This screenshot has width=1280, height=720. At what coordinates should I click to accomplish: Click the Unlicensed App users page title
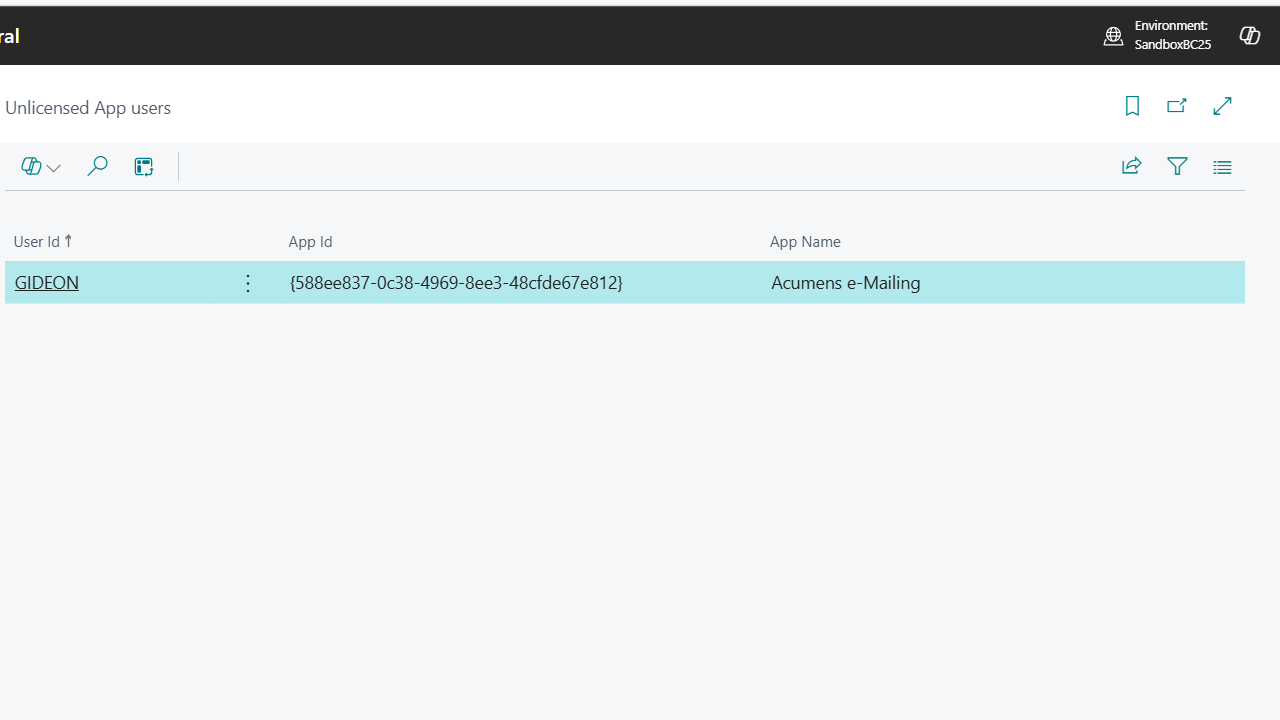88,108
